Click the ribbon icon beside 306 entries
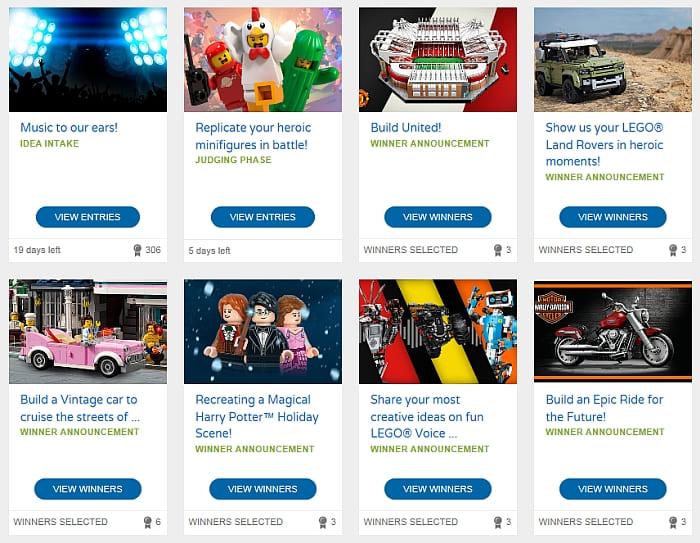The width and height of the screenshot is (700, 543). pos(138,250)
